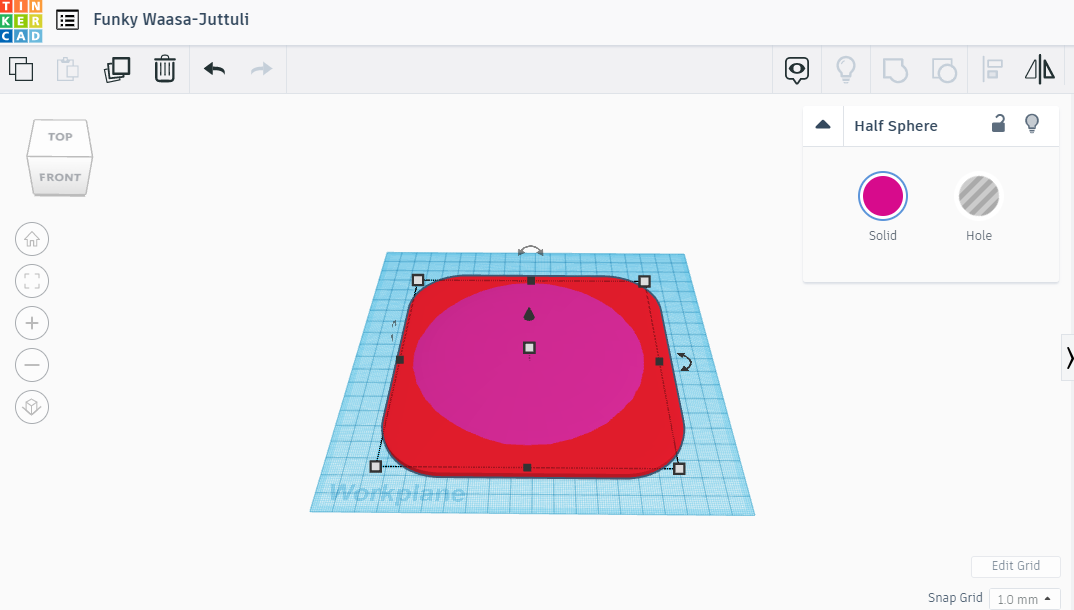Zoom out with the minus button
This screenshot has height=610, width=1074.
point(32,365)
